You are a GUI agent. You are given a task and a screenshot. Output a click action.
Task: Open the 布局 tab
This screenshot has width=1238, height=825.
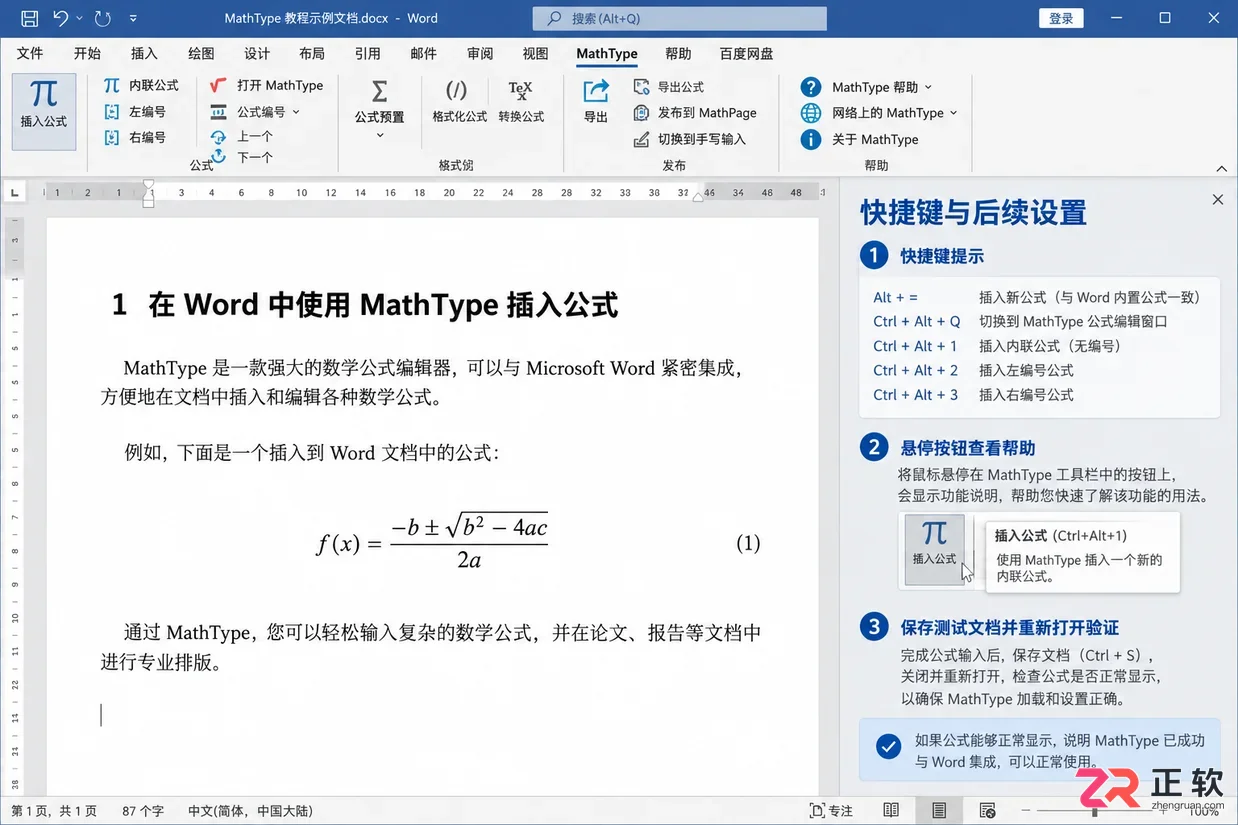point(312,54)
